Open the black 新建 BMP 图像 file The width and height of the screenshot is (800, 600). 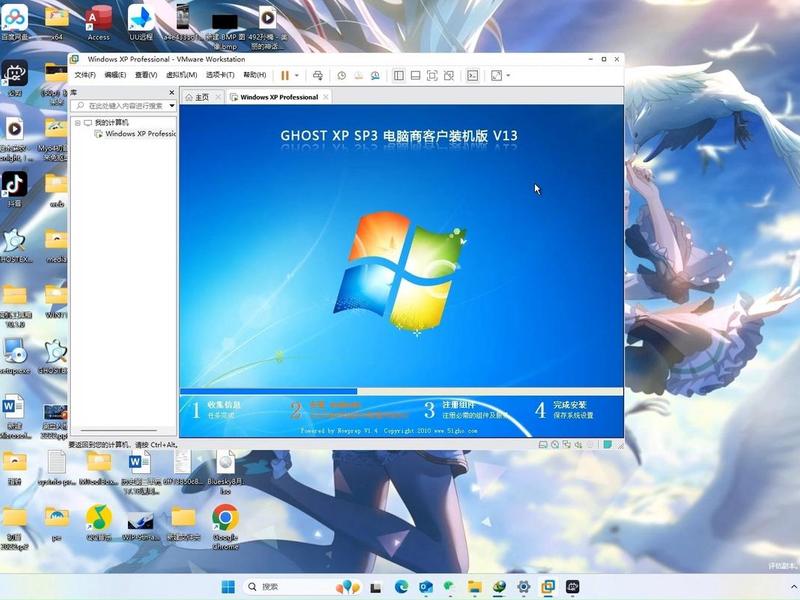tap(225, 30)
